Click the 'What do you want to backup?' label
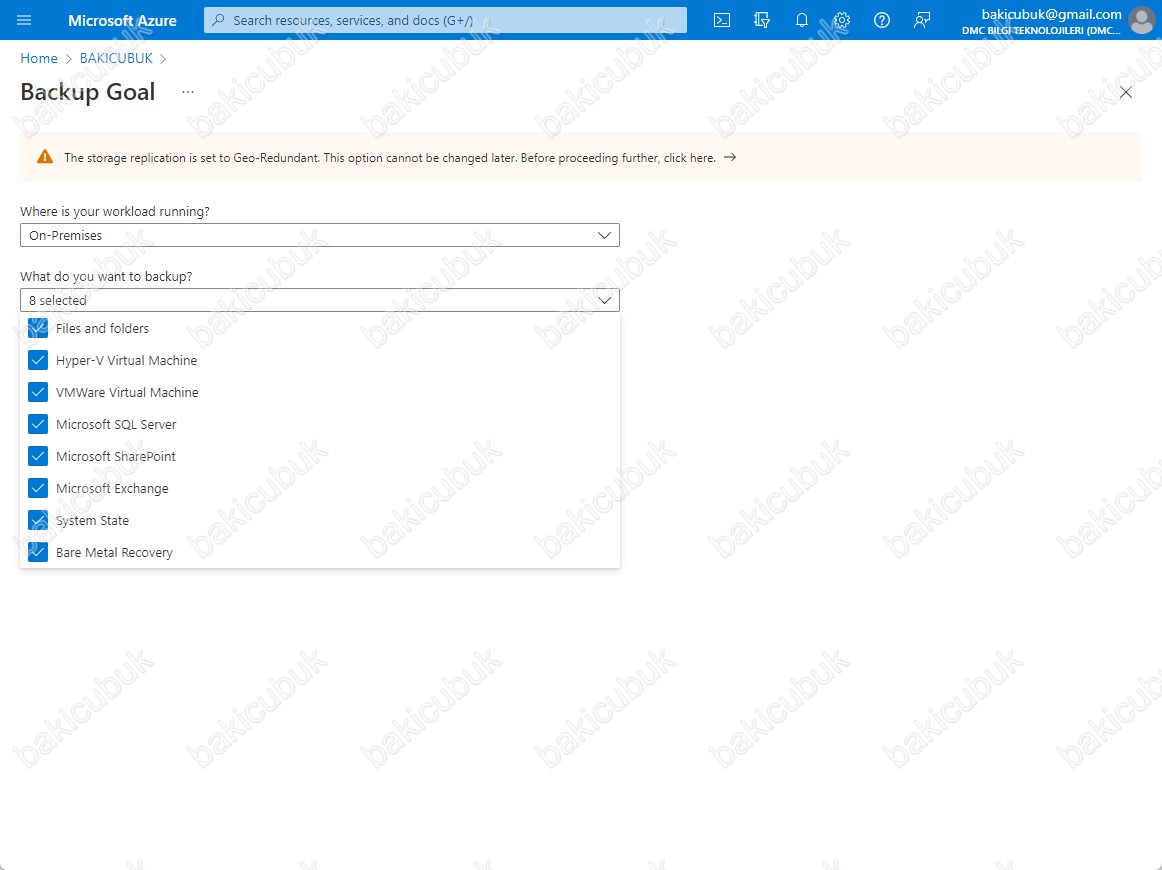 tap(106, 276)
